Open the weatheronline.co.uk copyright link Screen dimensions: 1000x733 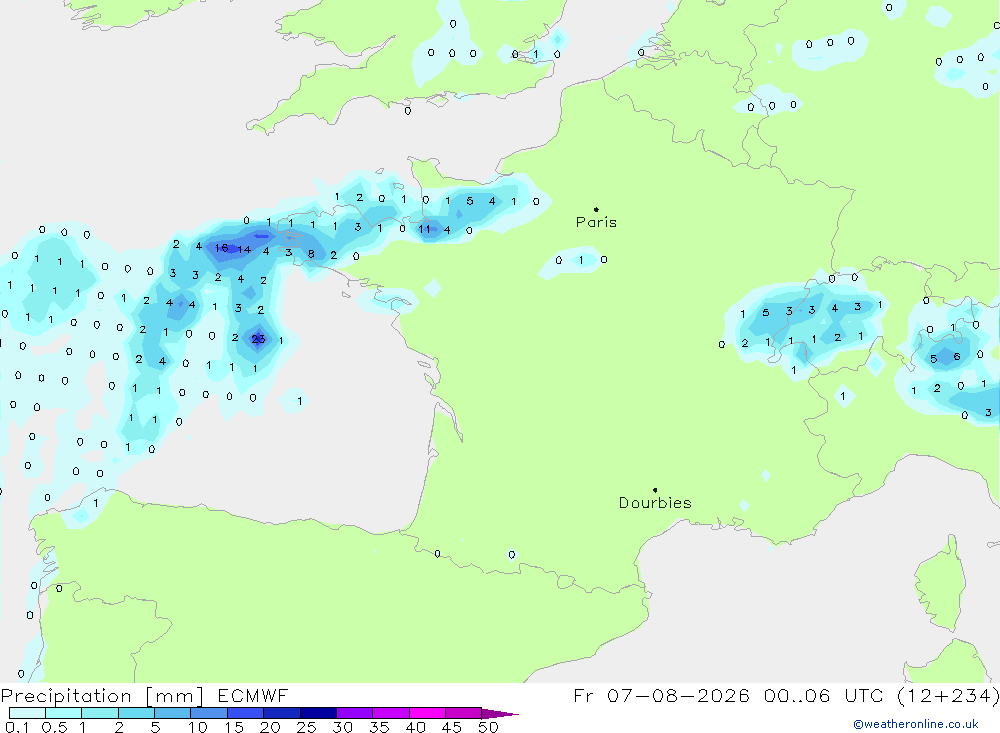click(x=916, y=724)
